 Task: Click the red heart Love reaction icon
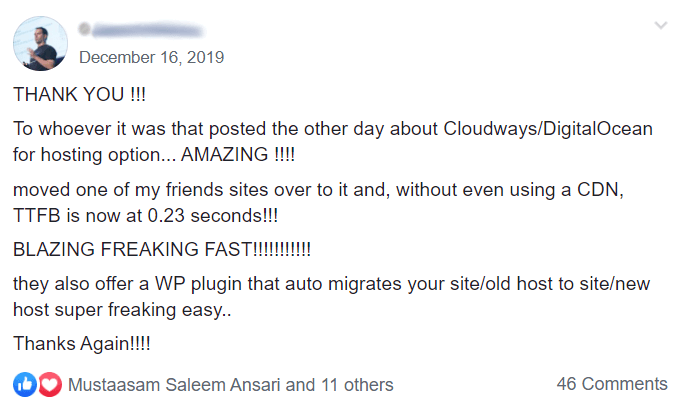pyautogui.click(x=48, y=384)
